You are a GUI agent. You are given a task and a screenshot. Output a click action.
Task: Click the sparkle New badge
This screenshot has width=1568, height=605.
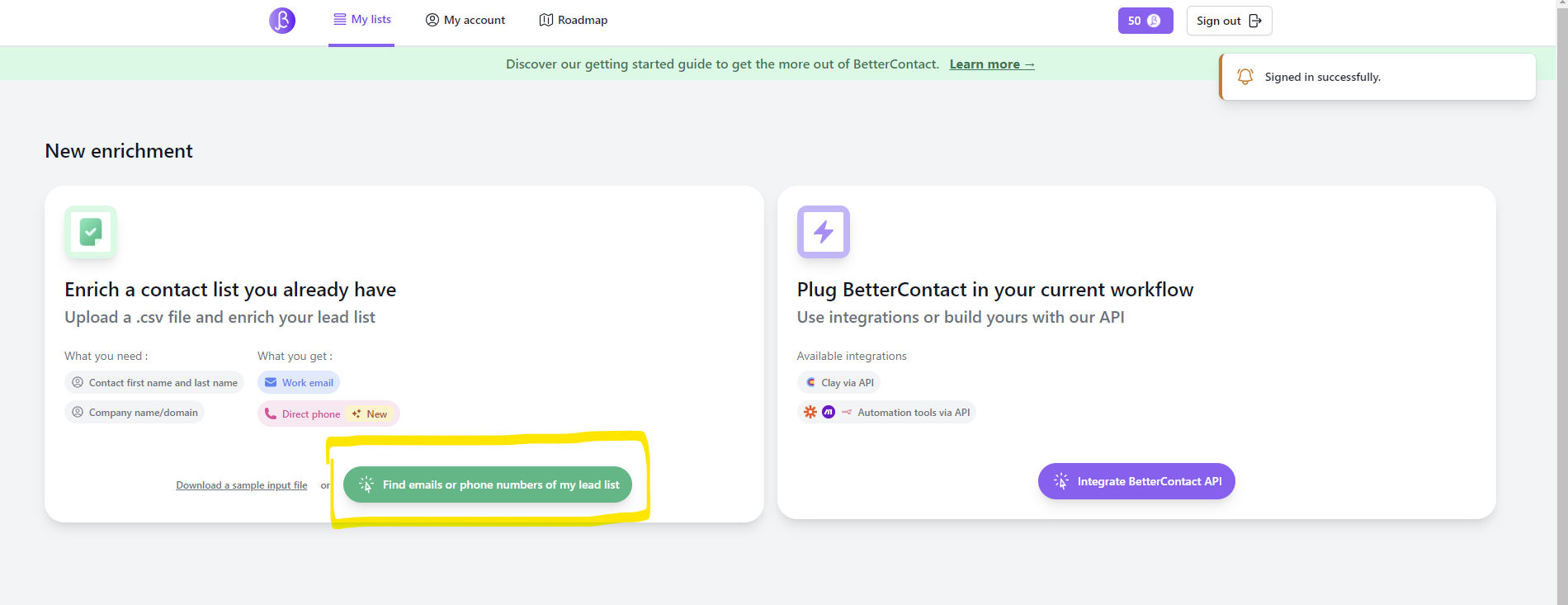(370, 414)
